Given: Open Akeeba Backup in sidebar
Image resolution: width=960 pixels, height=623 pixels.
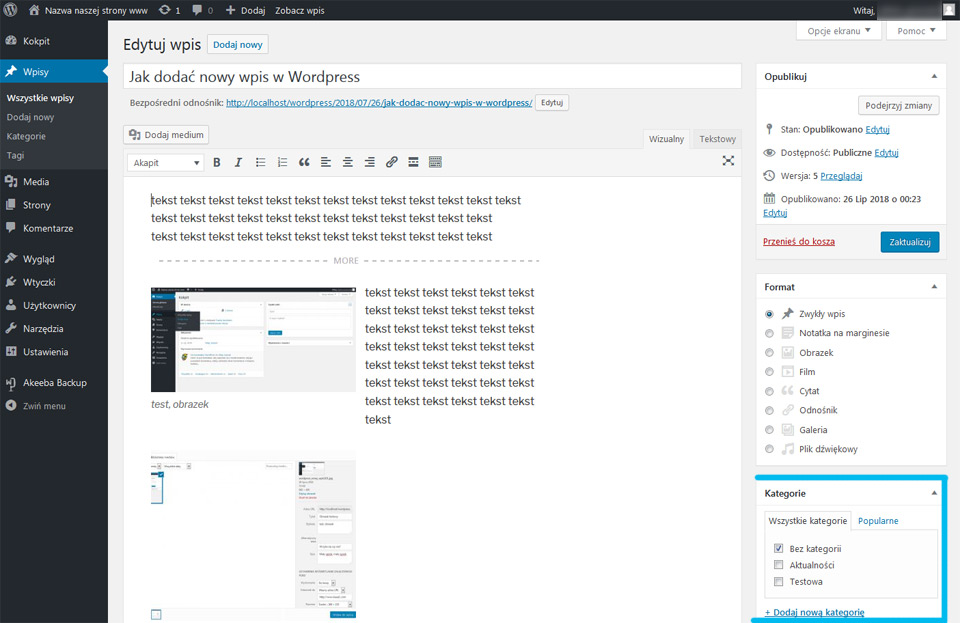Looking at the screenshot, I should coord(54,382).
